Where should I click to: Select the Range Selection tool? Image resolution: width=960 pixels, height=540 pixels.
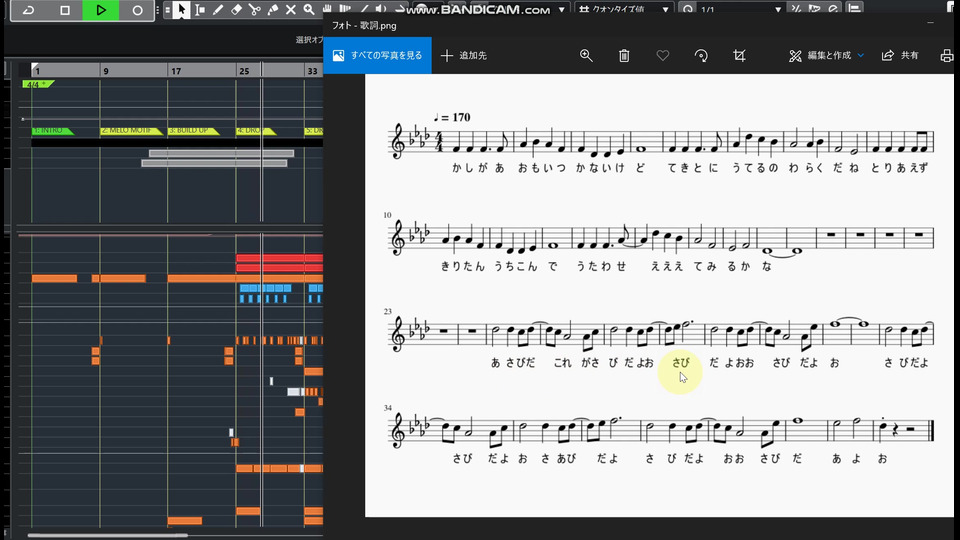(200, 10)
